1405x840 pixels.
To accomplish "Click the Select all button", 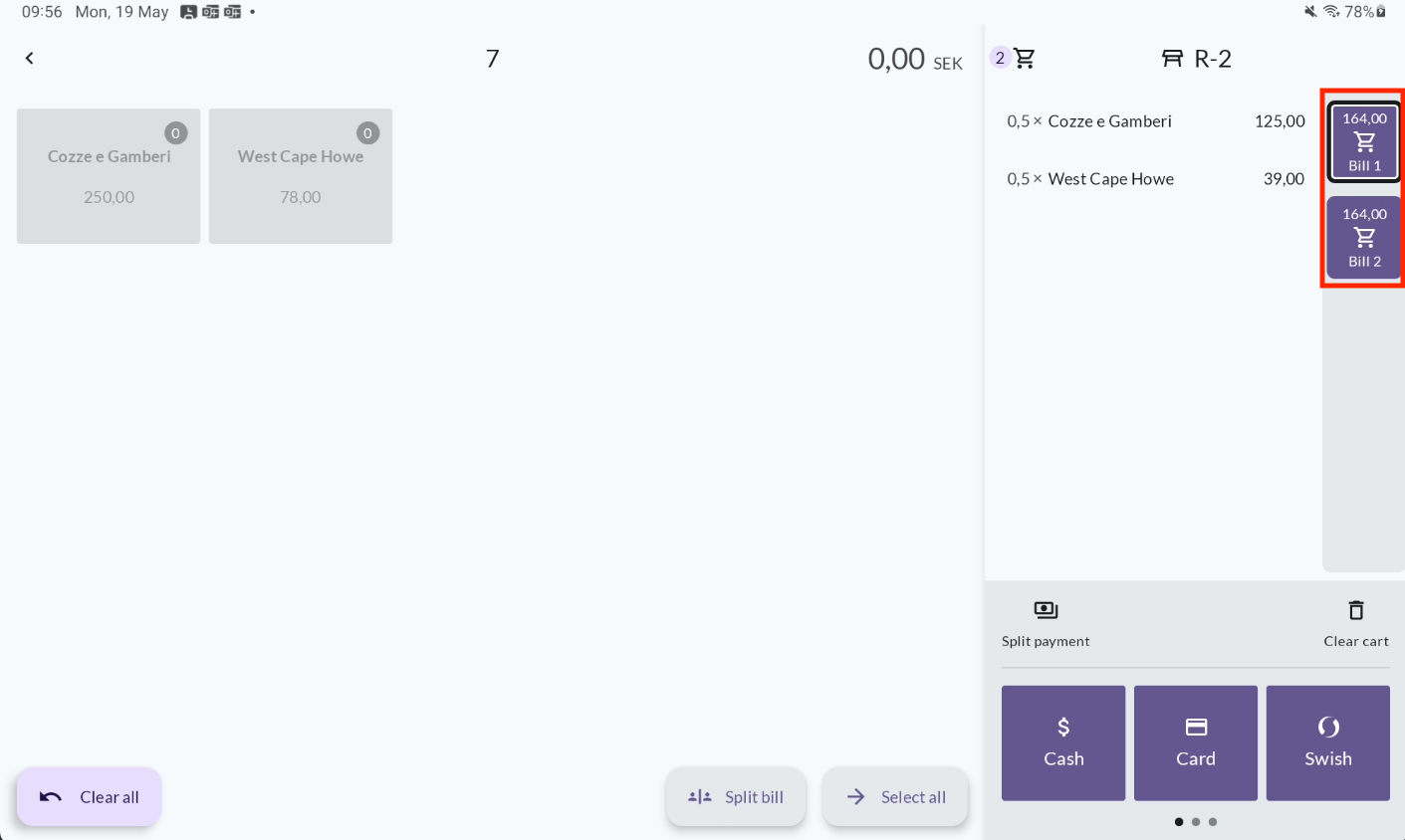I will tap(895, 796).
